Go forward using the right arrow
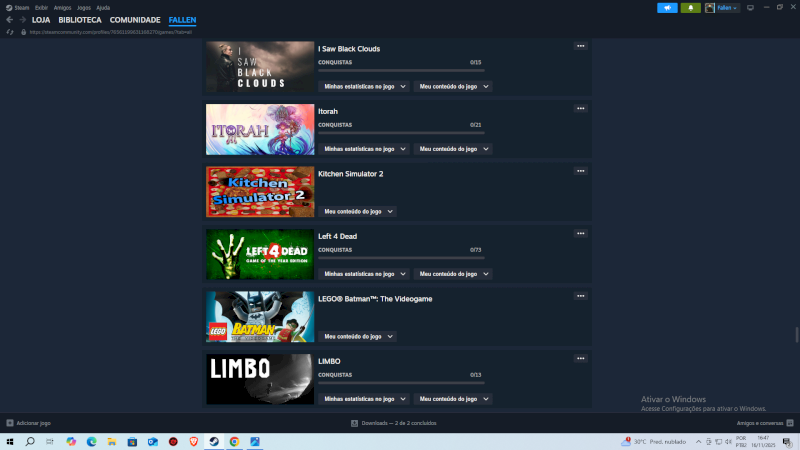This screenshot has height=450, width=800. [x=22, y=20]
